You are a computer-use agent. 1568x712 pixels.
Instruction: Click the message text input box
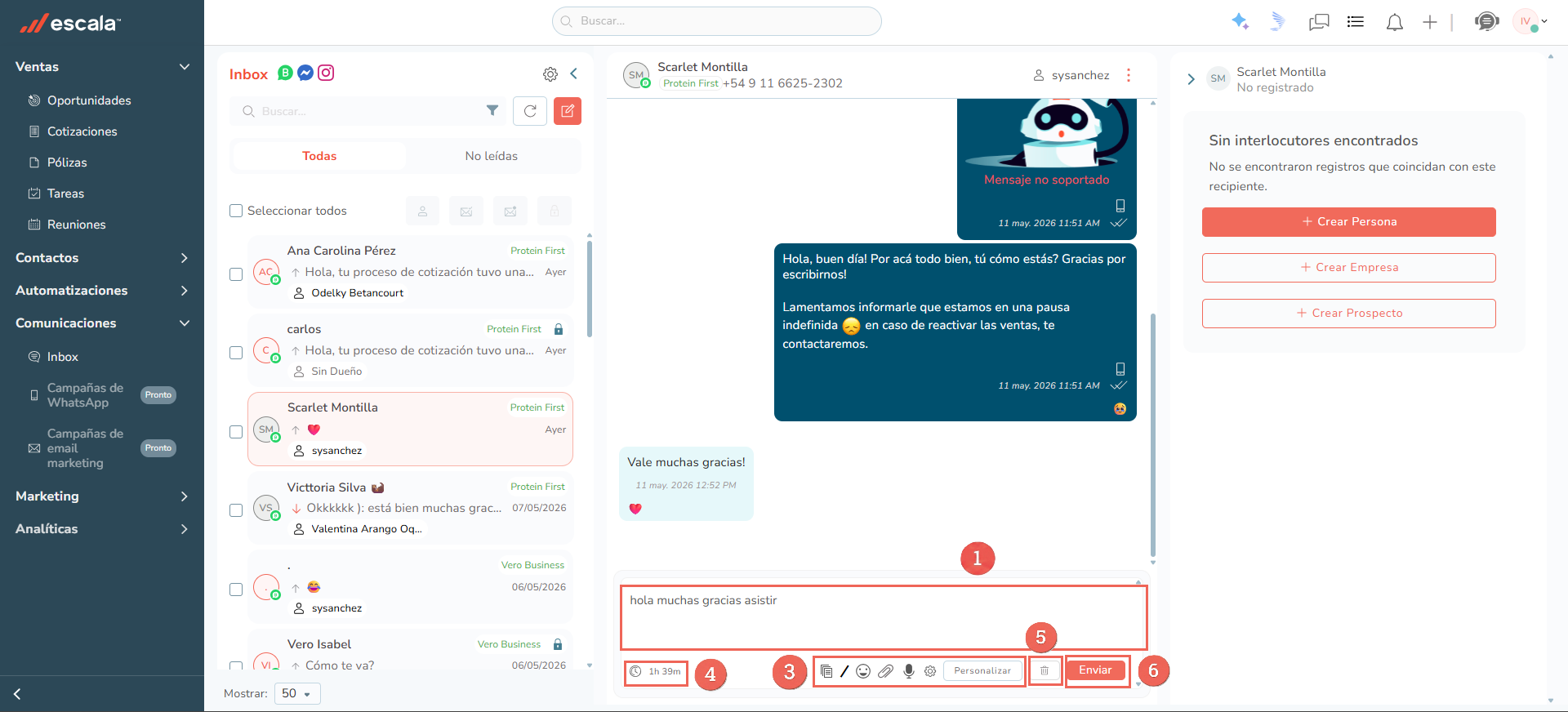884,616
